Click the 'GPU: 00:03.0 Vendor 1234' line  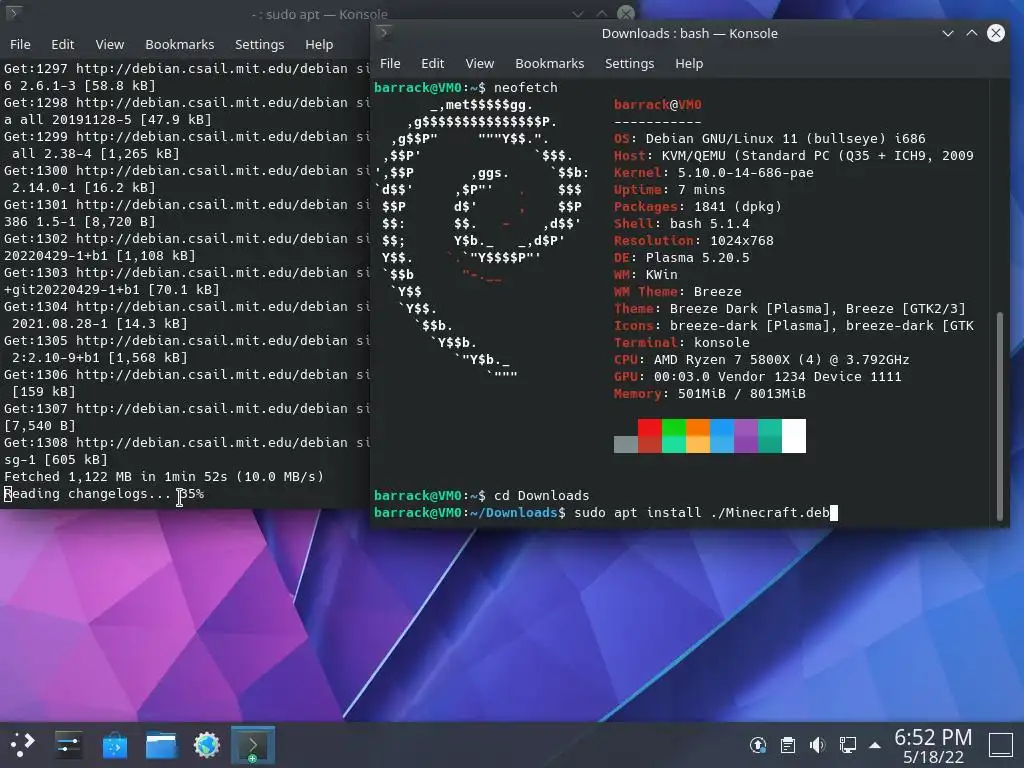[x=758, y=377]
